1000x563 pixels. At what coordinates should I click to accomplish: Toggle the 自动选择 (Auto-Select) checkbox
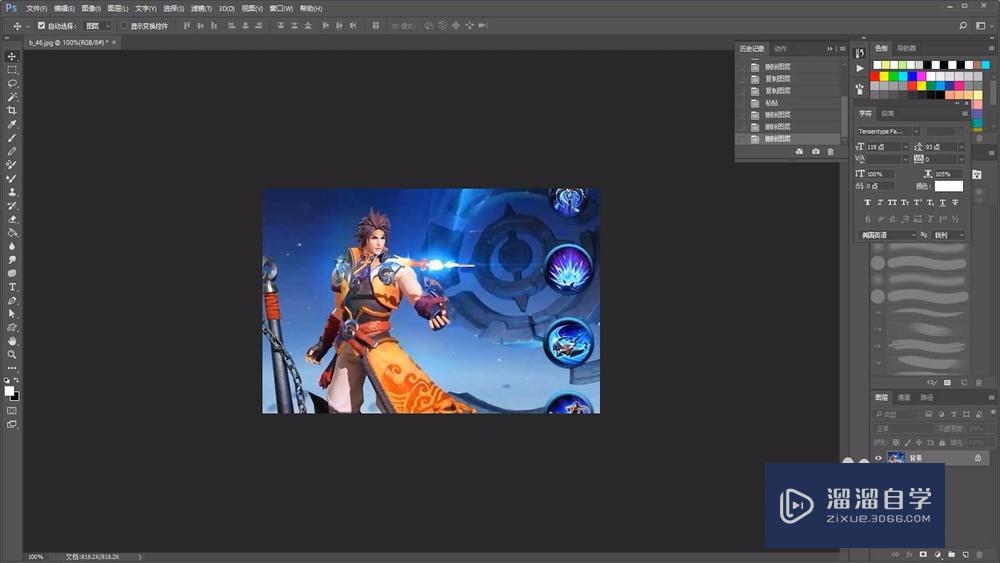[41, 25]
